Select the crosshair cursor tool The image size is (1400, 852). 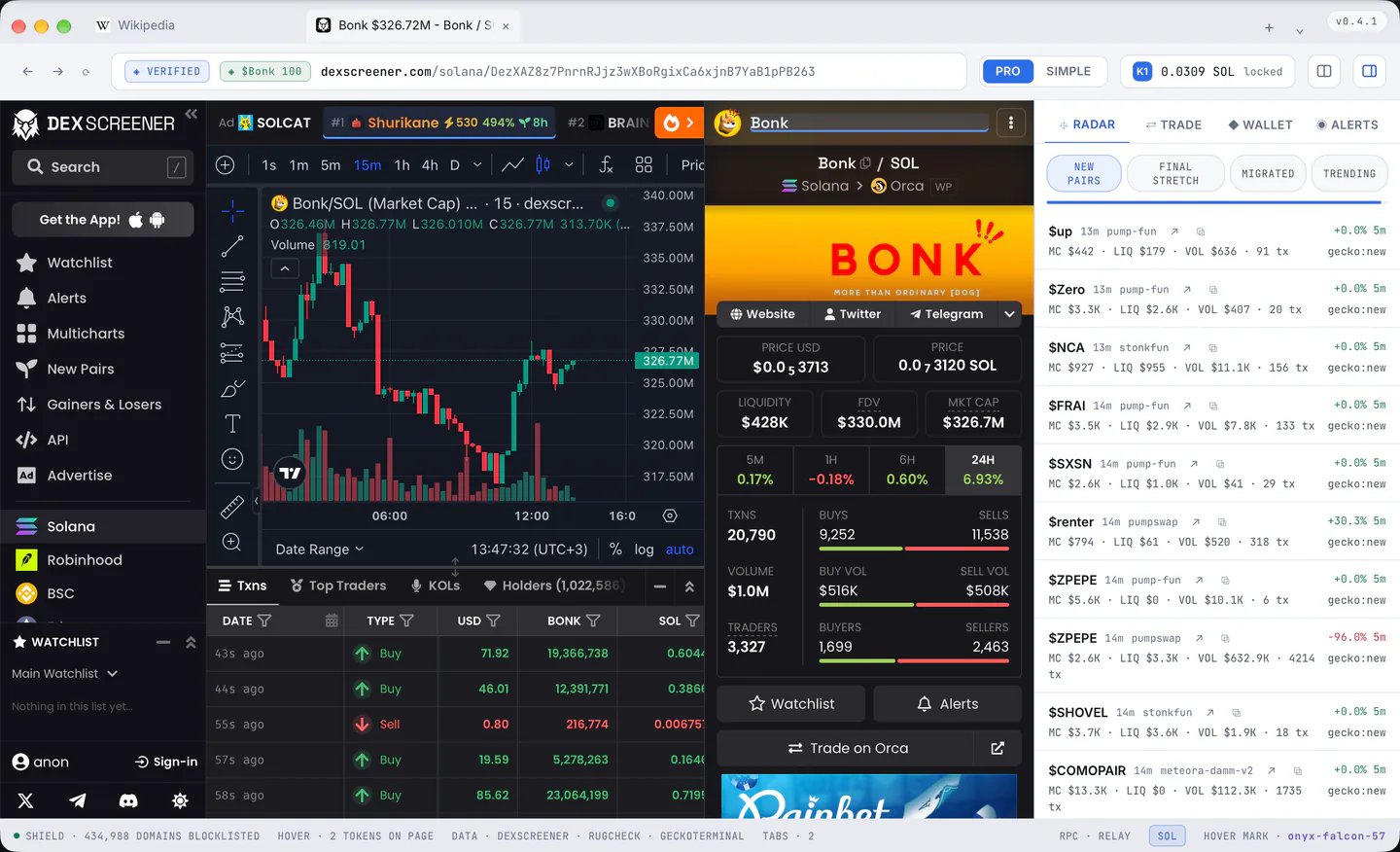pos(232,210)
